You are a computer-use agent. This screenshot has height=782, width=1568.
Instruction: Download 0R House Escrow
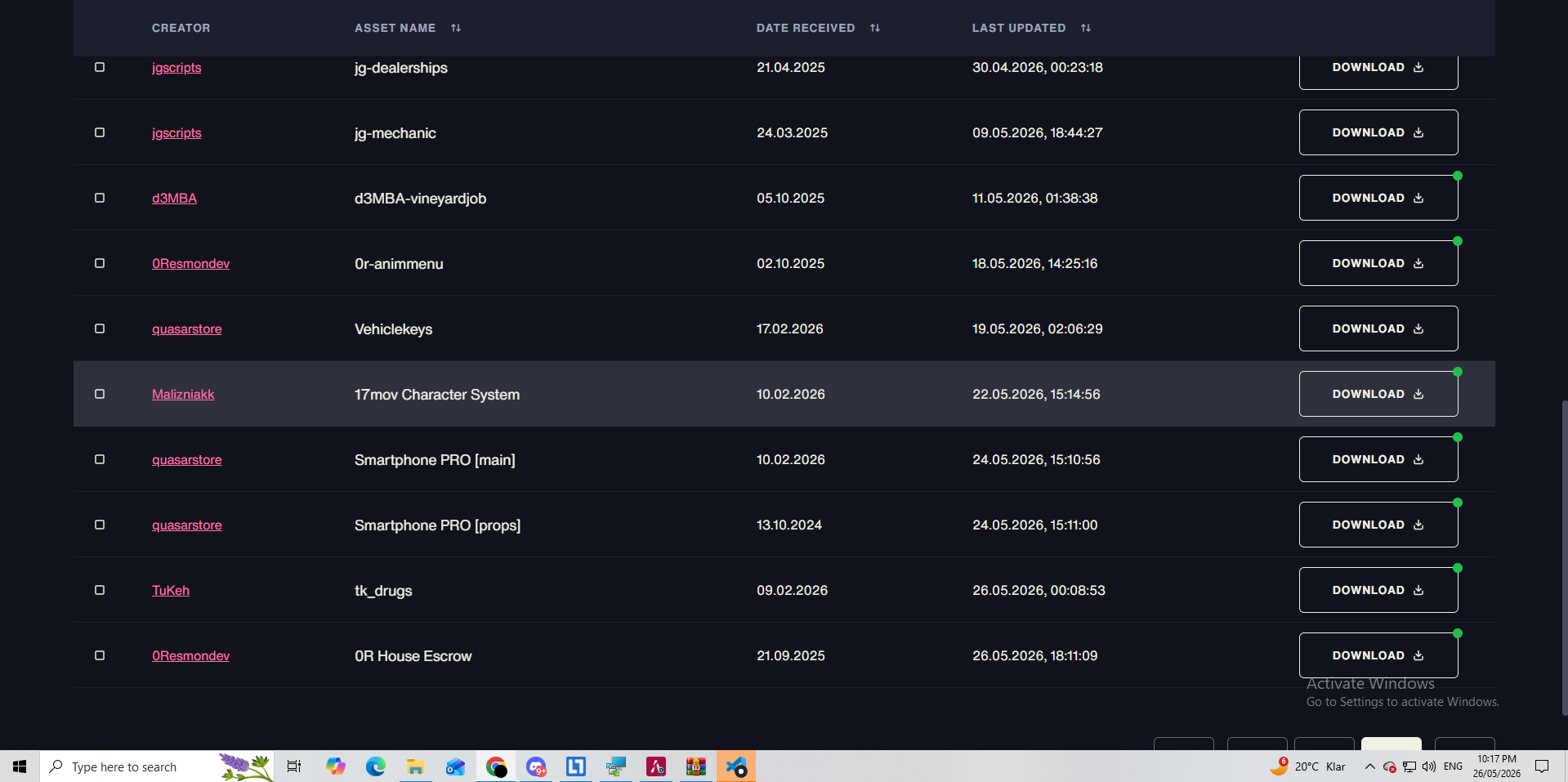click(1378, 655)
